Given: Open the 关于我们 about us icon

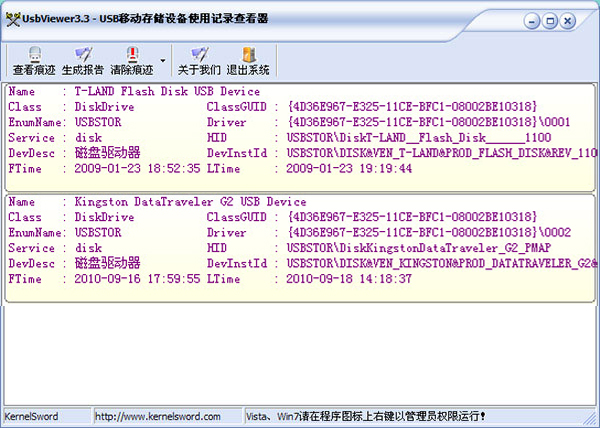Looking at the screenshot, I should click(x=199, y=61).
